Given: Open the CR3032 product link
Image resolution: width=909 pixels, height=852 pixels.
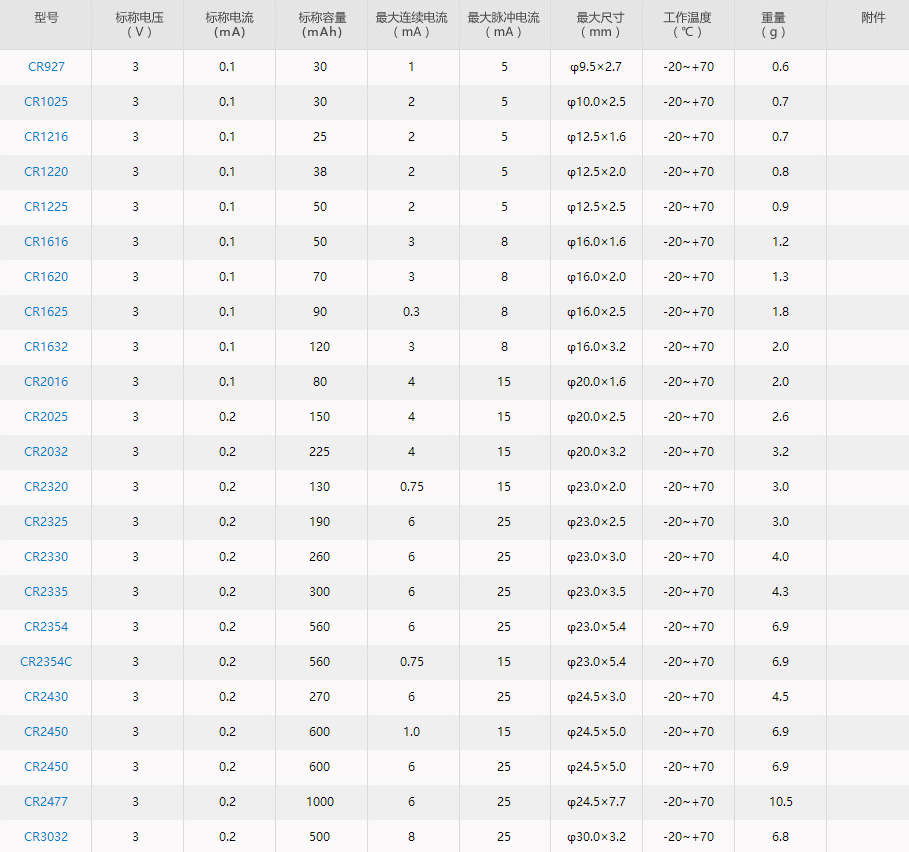Looking at the screenshot, I should 46,837.
